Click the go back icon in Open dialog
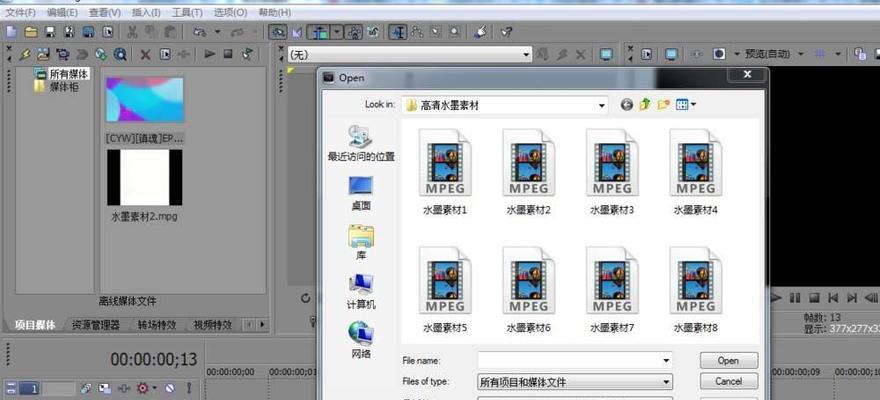This screenshot has height=400, width=880. click(627, 104)
